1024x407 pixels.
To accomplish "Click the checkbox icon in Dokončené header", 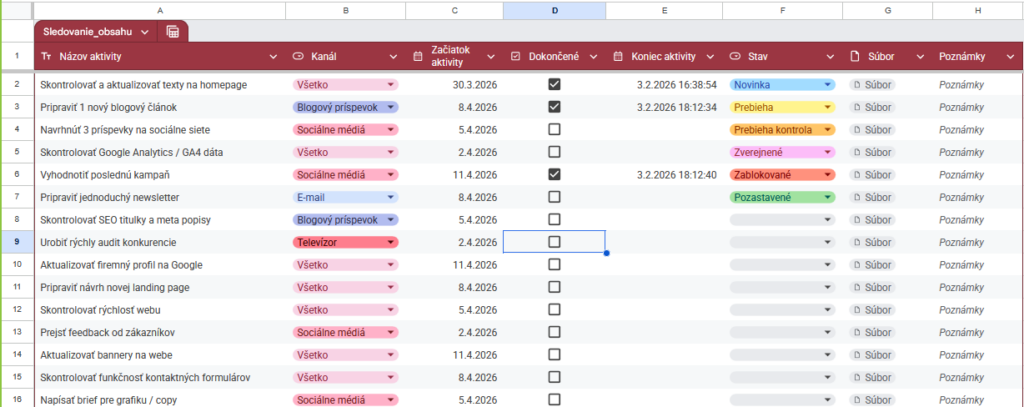I will click(515, 57).
